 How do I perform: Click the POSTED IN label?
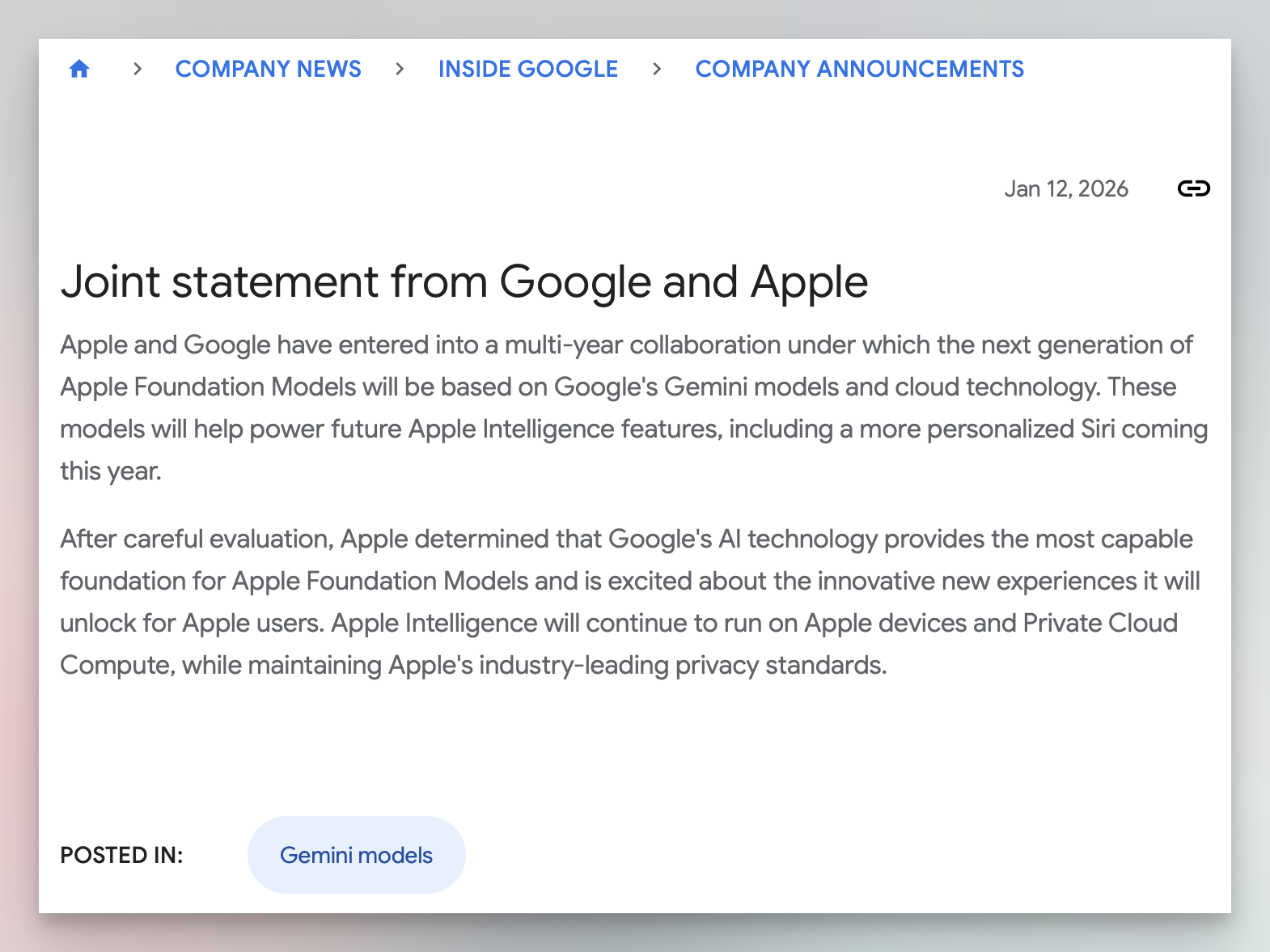tap(121, 855)
